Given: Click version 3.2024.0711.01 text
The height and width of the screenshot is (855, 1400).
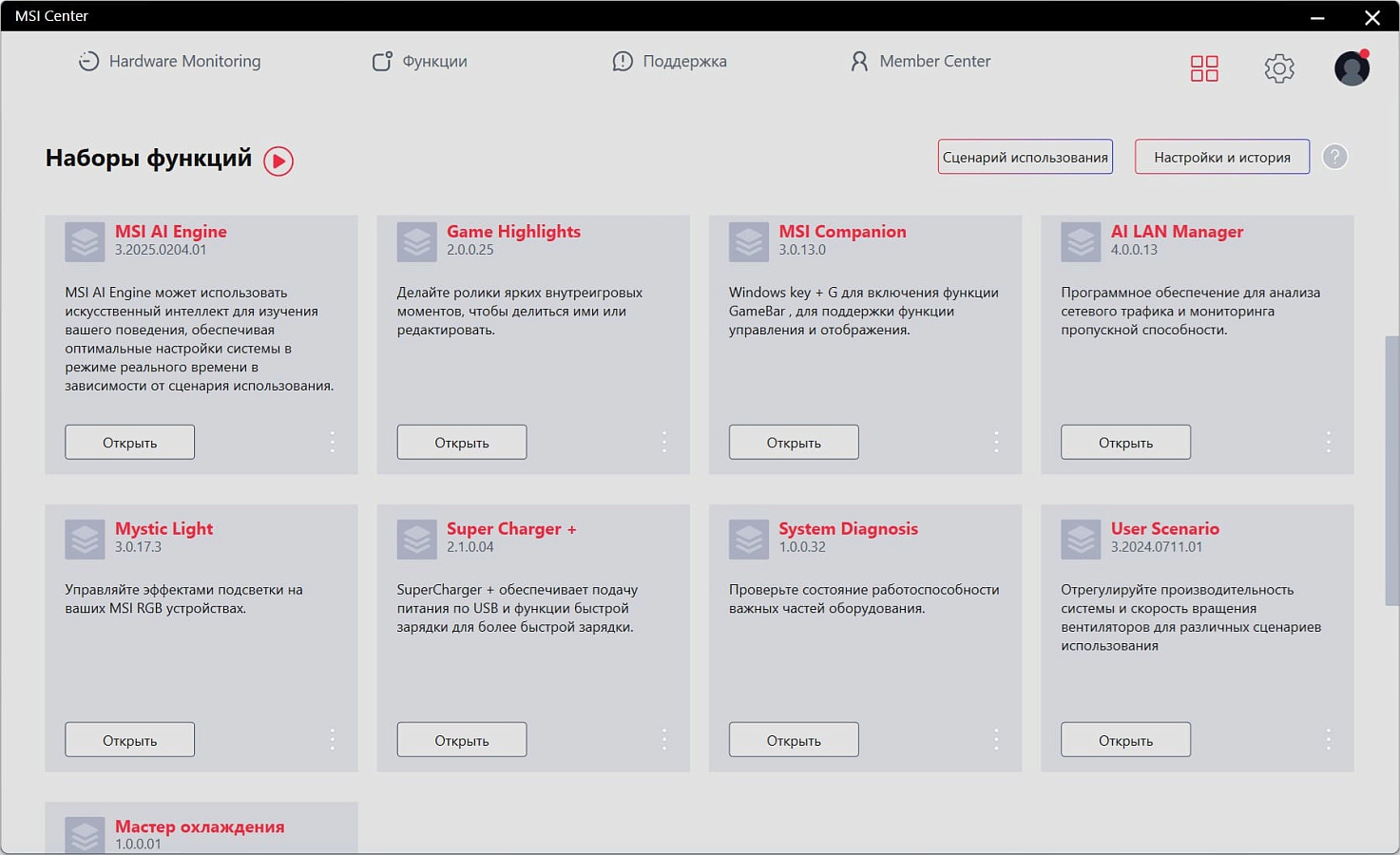Looking at the screenshot, I should [1157, 547].
